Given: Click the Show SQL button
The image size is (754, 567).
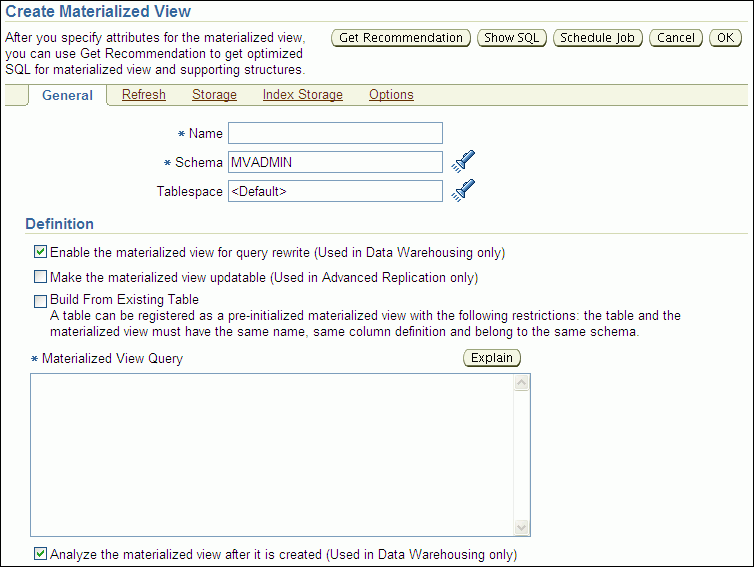Looking at the screenshot, I should pos(511,38).
